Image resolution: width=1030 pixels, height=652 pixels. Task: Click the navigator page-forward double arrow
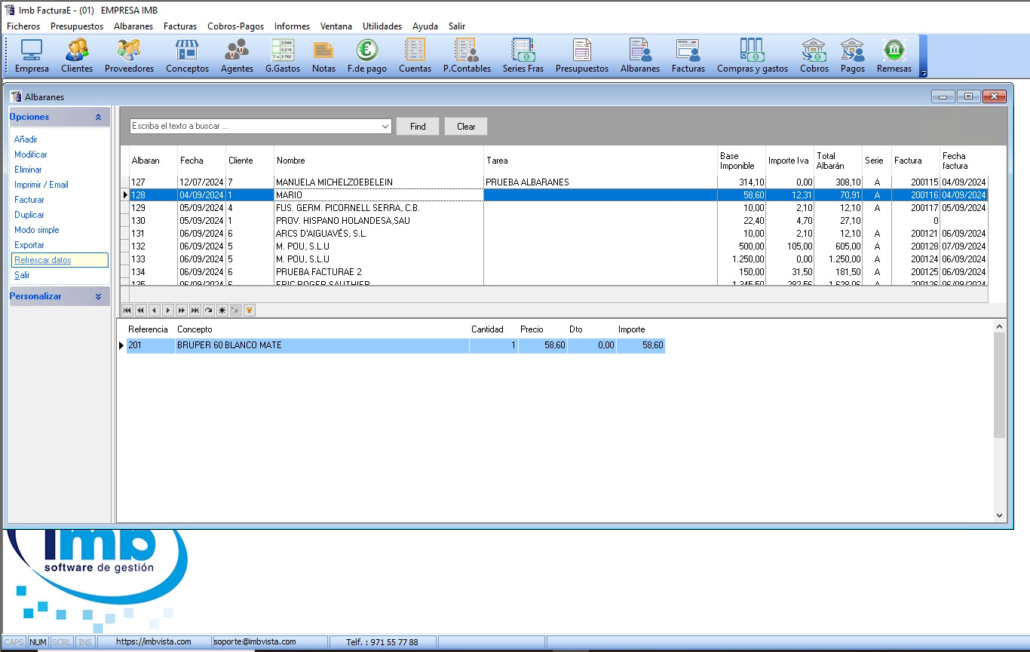tap(181, 310)
